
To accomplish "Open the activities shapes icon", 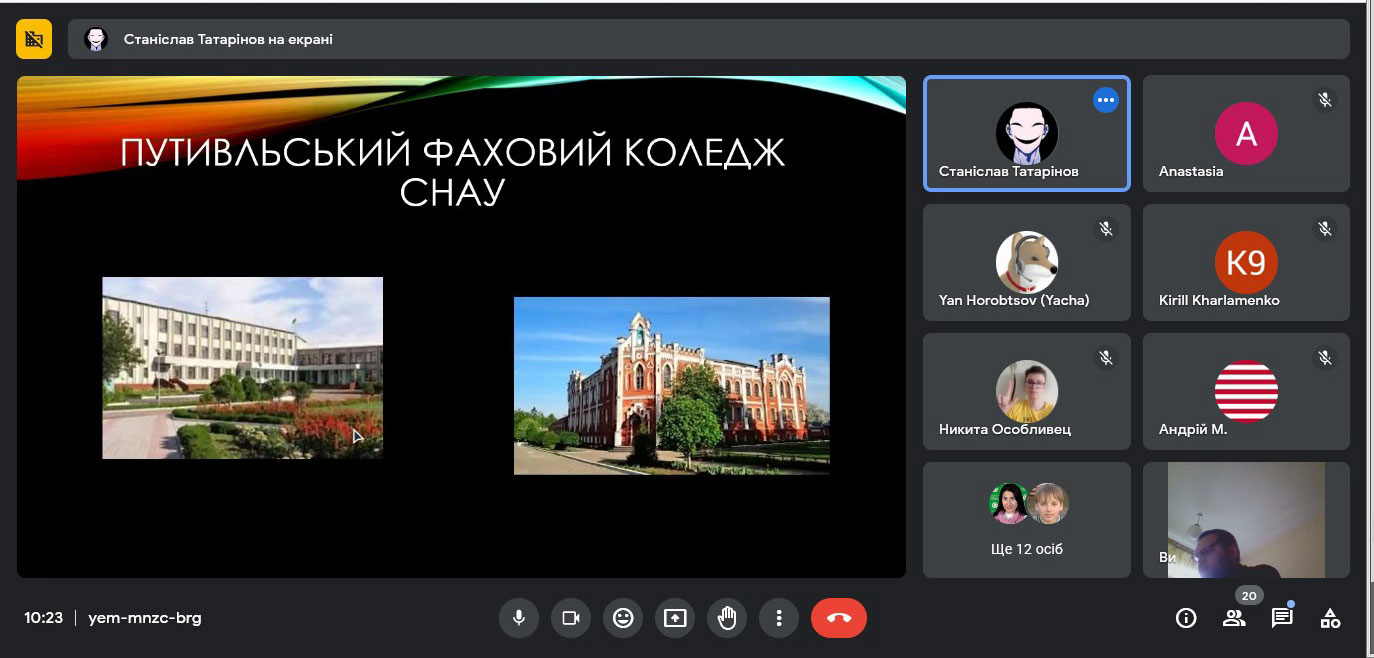I will coord(1330,618).
